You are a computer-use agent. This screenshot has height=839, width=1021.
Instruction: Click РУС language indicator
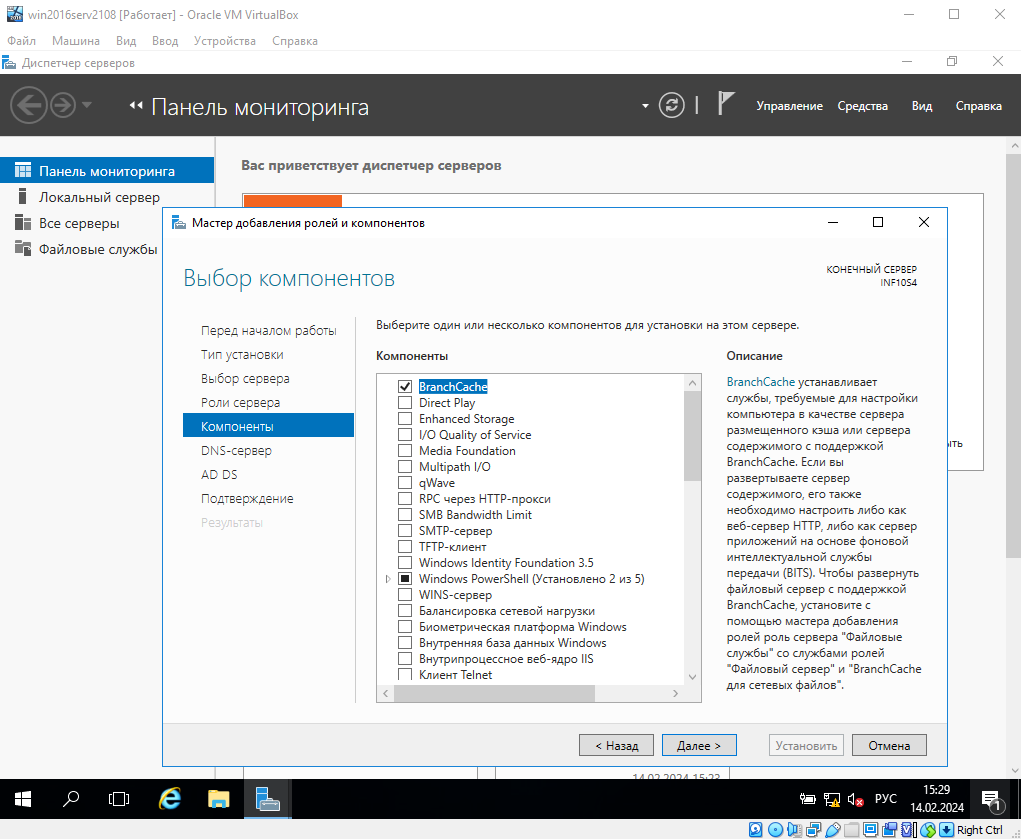886,799
